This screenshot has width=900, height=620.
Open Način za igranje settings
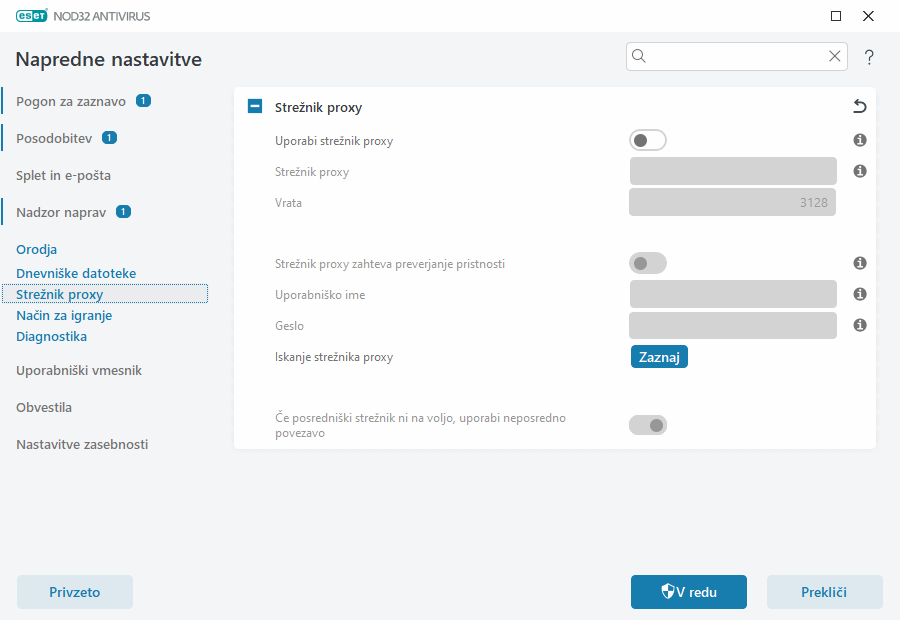pos(62,314)
